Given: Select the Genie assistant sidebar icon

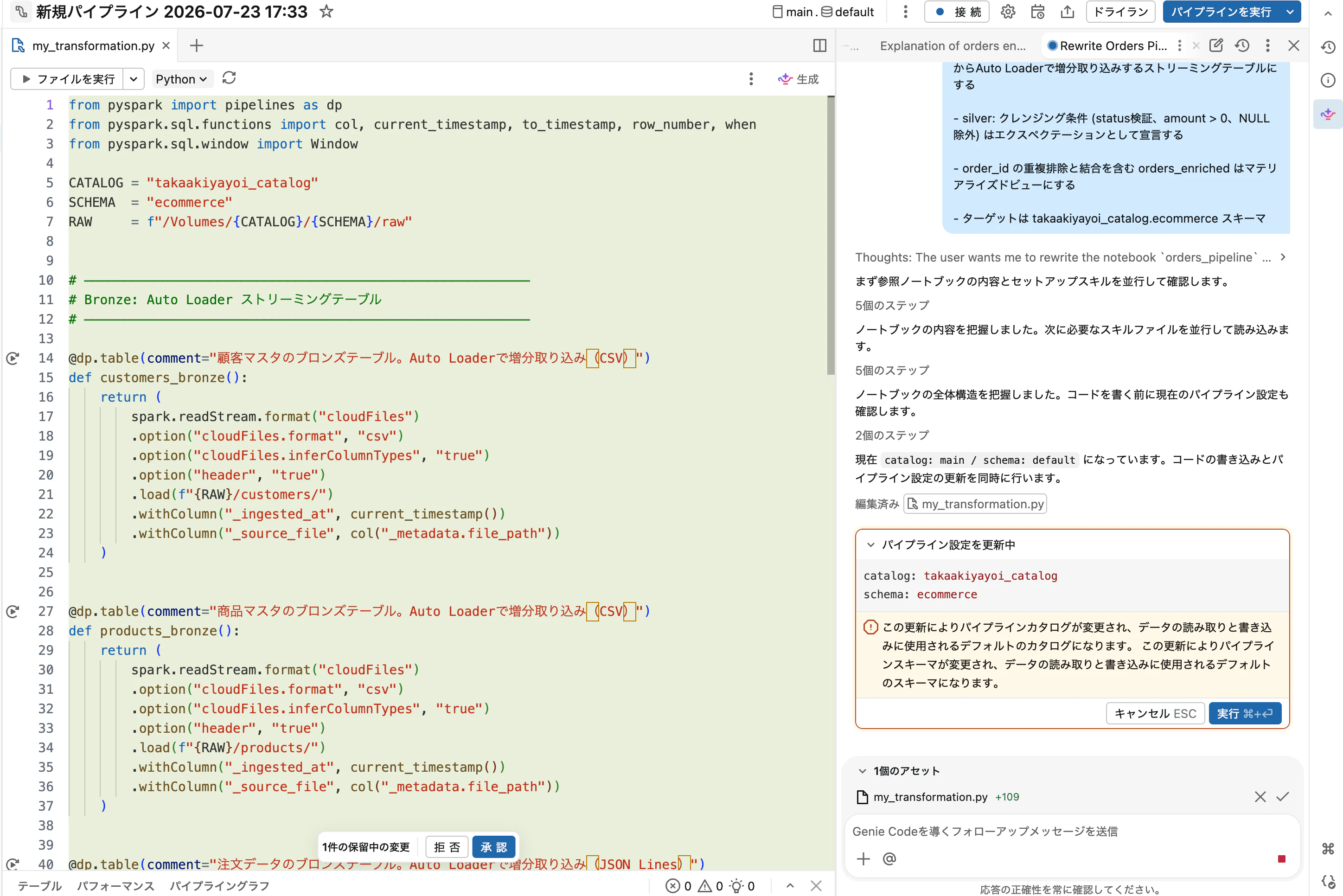Looking at the screenshot, I should pyautogui.click(x=1328, y=114).
